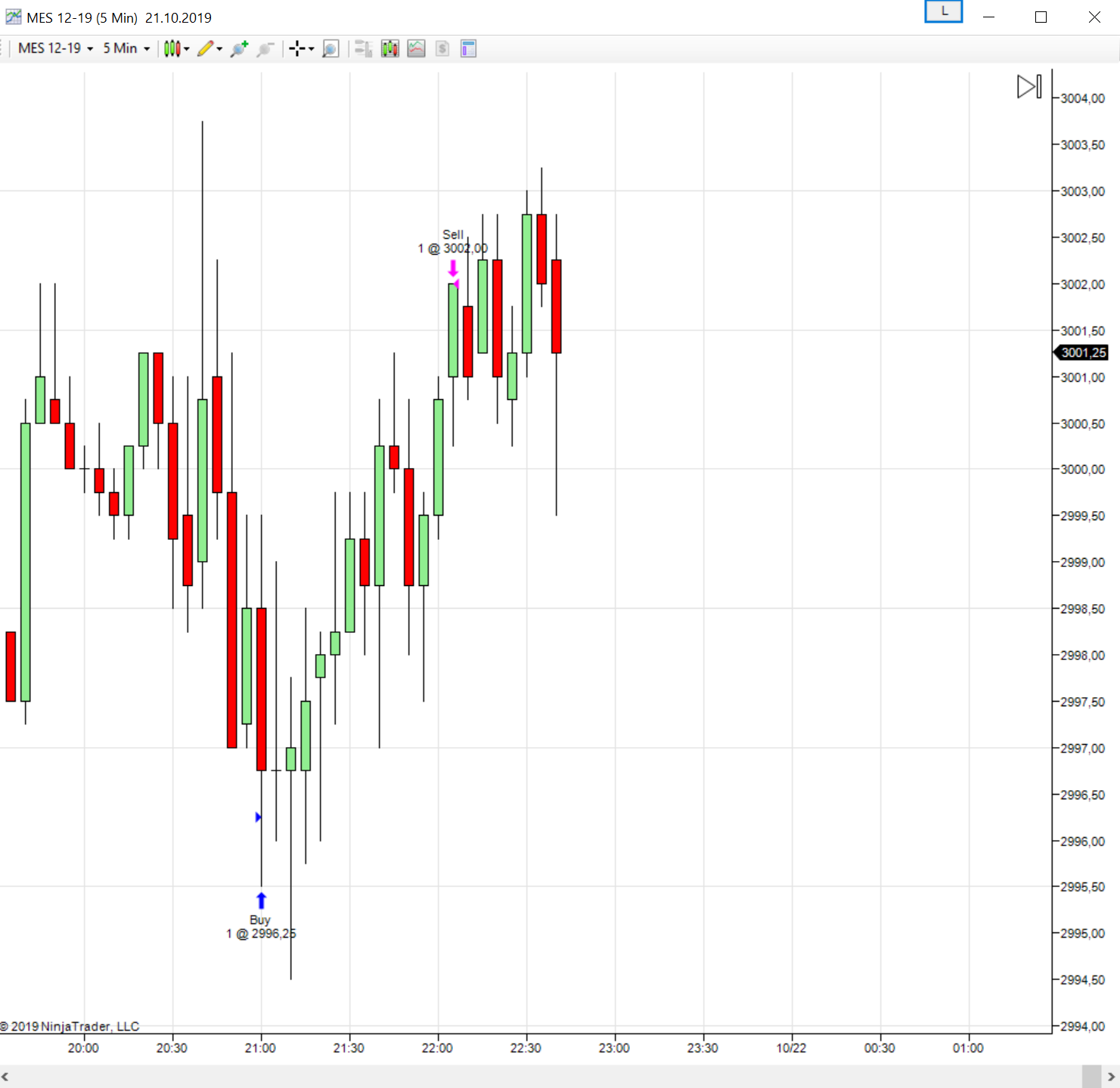The width and height of the screenshot is (1120, 1088).
Task: Click the 2997,00 price axis label
Action: (x=1083, y=748)
